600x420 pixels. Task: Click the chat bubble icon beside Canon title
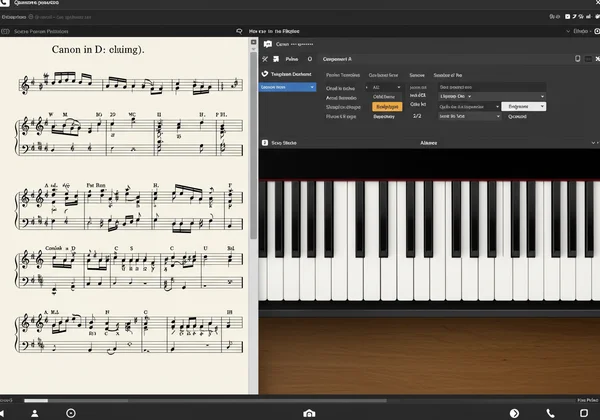(267, 45)
